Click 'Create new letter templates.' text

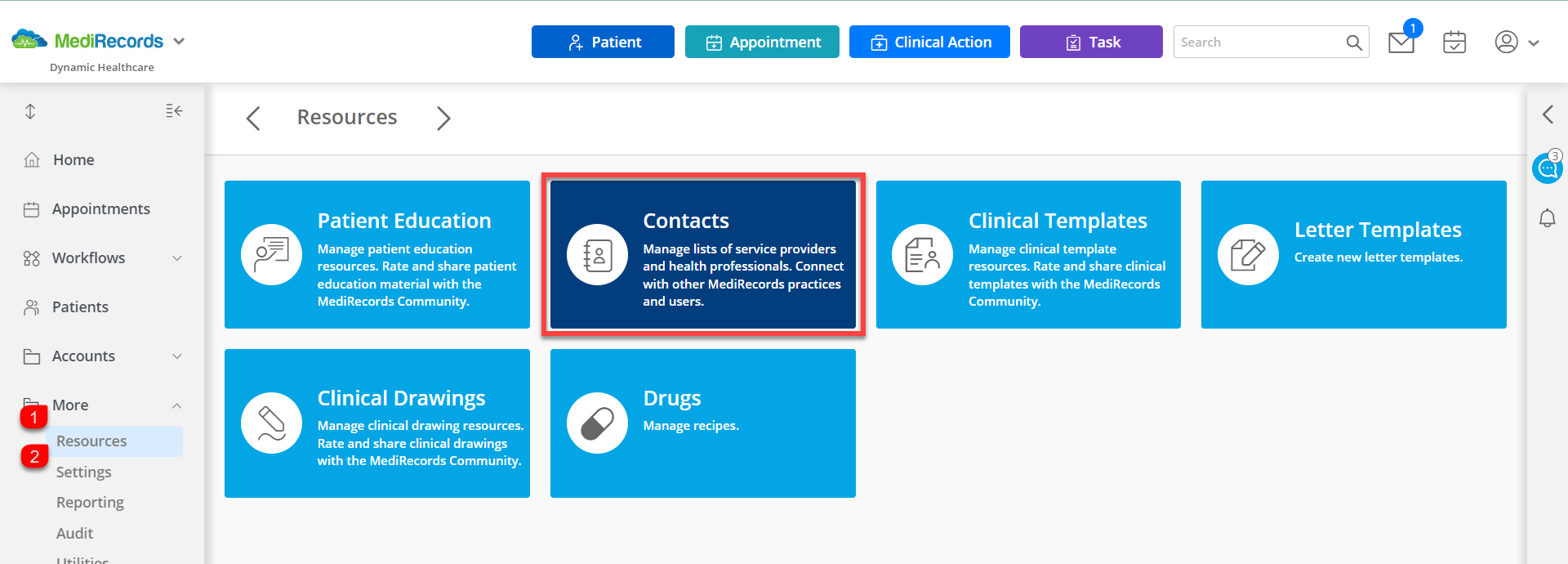tap(1379, 257)
